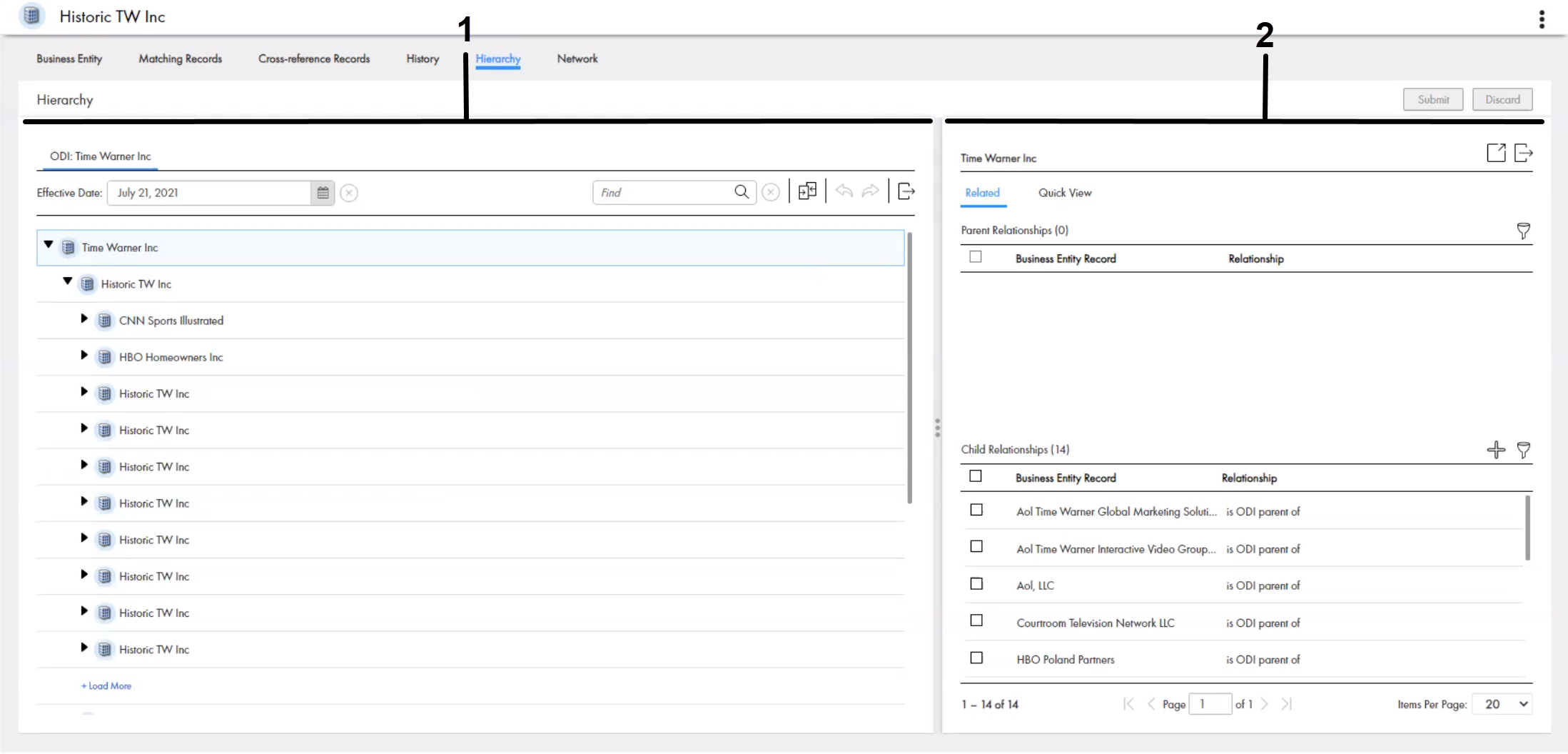The image size is (1568, 754).
Task: Open the Effective Date calendar picker
Action: pyautogui.click(x=323, y=193)
